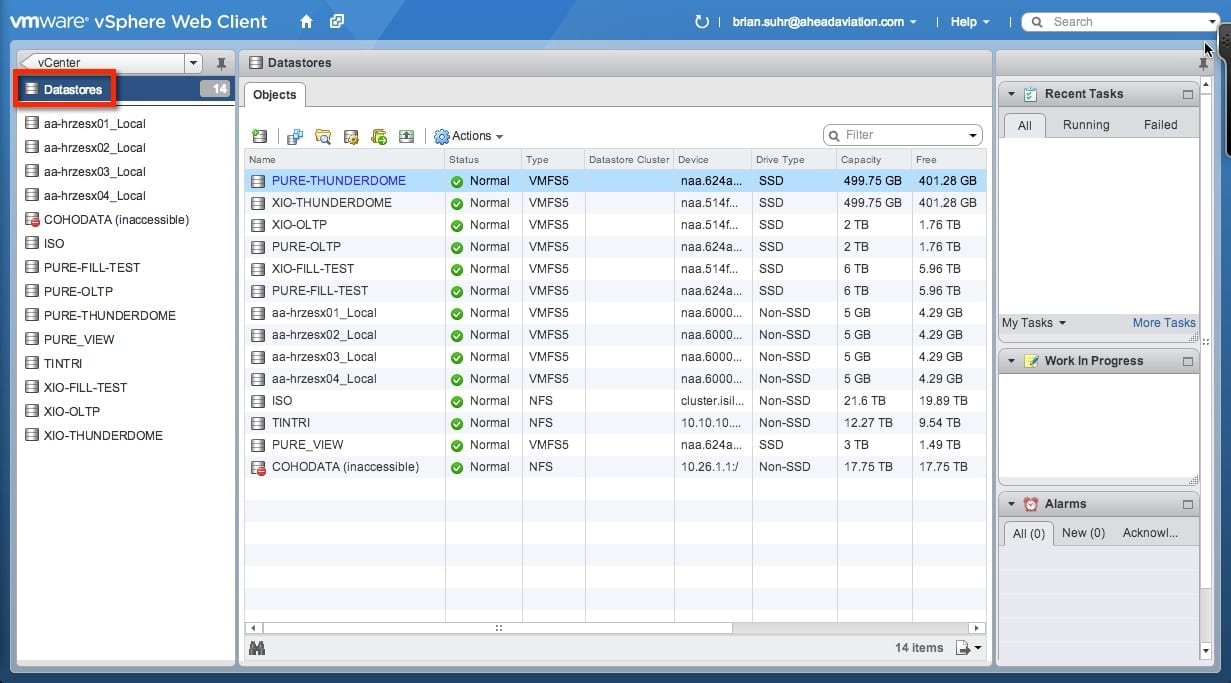Click the Alarms clock icon

(x=1031, y=504)
